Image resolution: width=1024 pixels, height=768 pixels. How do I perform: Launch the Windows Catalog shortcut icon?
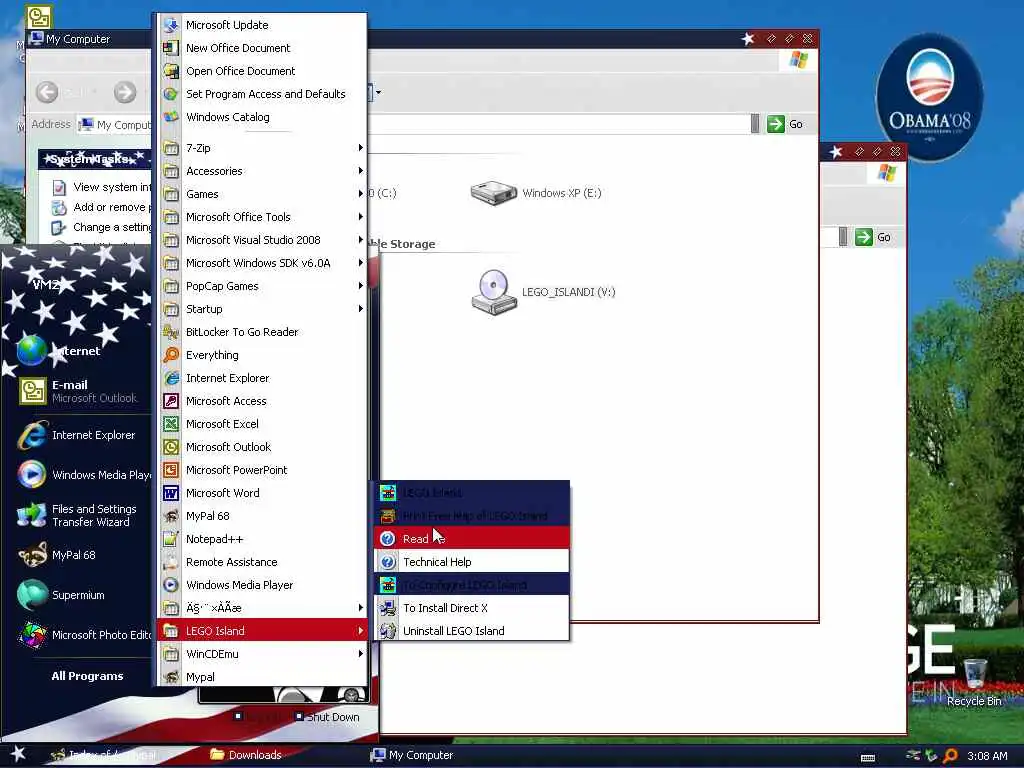pyautogui.click(x=170, y=117)
